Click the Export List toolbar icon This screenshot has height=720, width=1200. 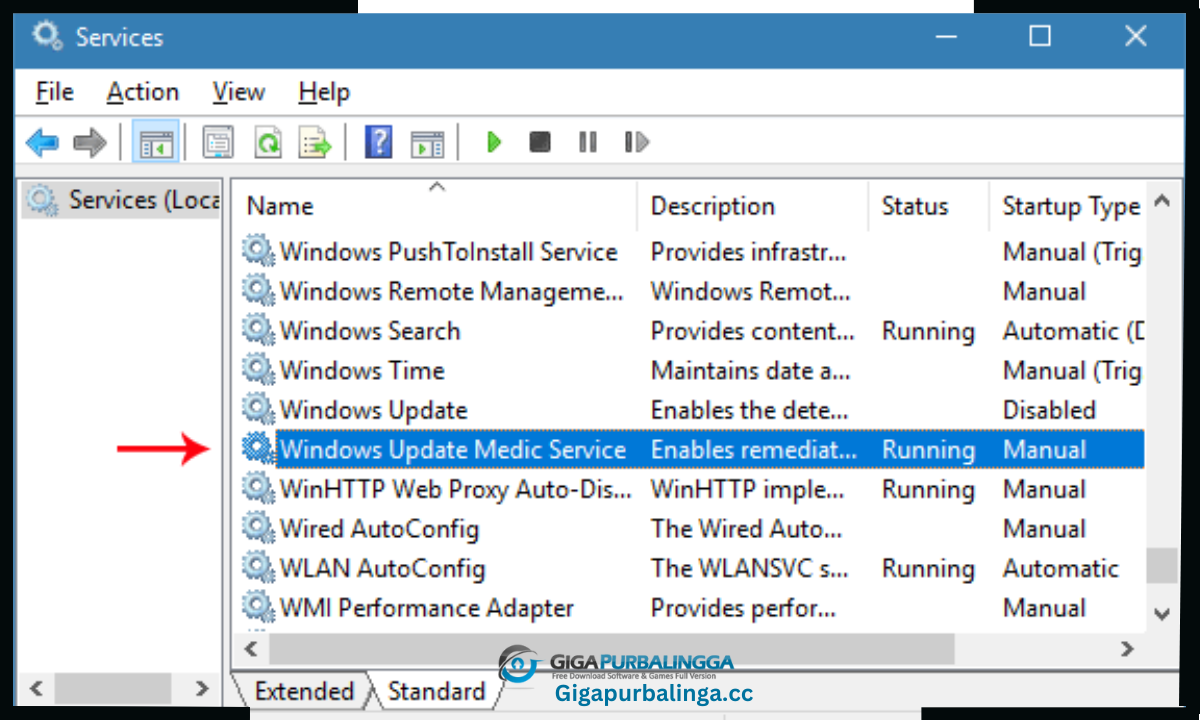[x=315, y=143]
